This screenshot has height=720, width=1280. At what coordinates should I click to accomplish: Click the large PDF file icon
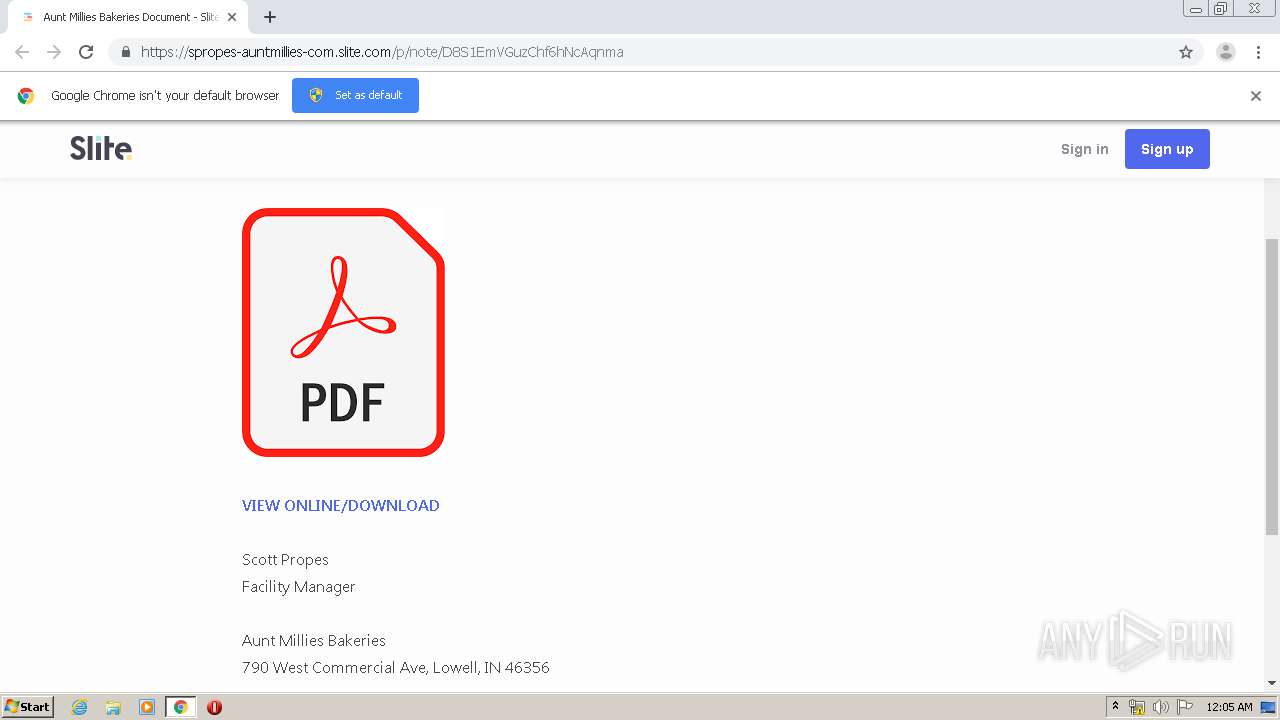click(343, 332)
